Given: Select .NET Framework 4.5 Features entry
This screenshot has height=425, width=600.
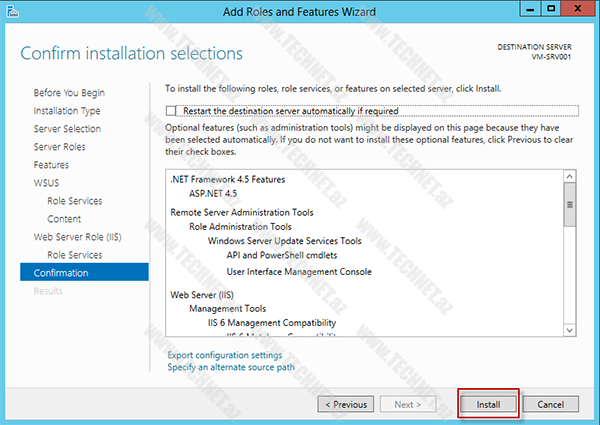Looking at the screenshot, I should (x=228, y=179).
